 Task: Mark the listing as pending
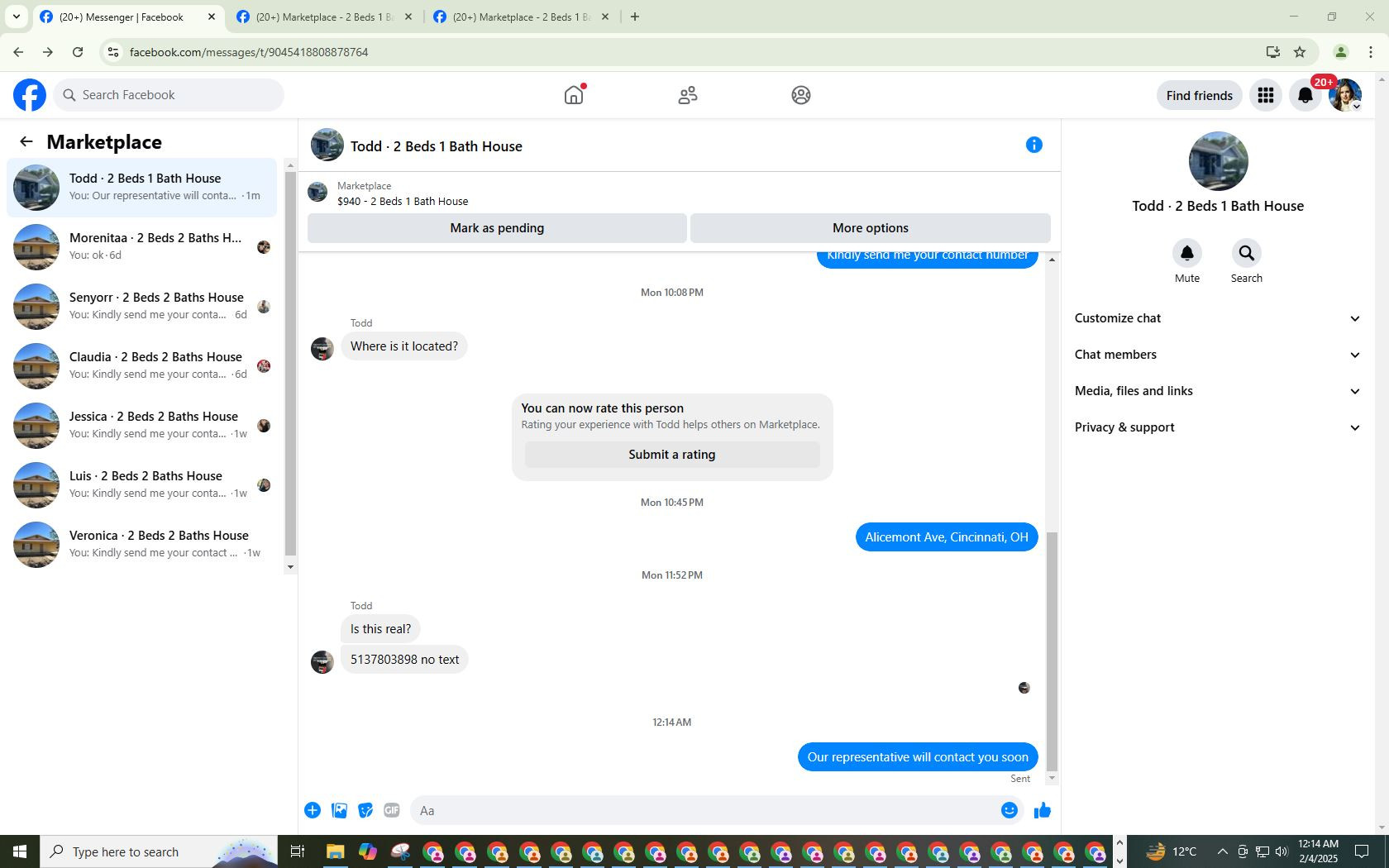point(497,228)
